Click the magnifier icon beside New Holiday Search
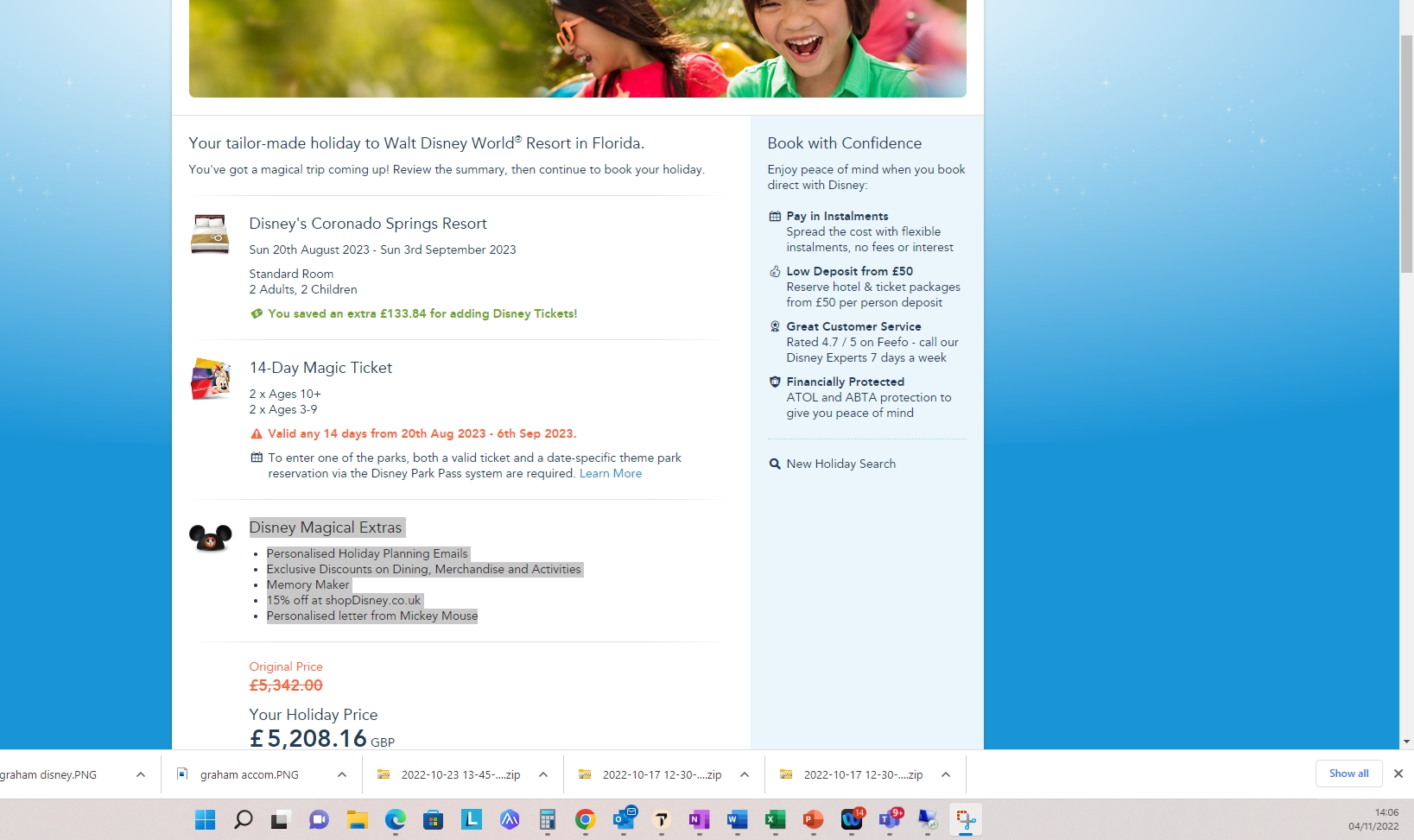 click(775, 464)
